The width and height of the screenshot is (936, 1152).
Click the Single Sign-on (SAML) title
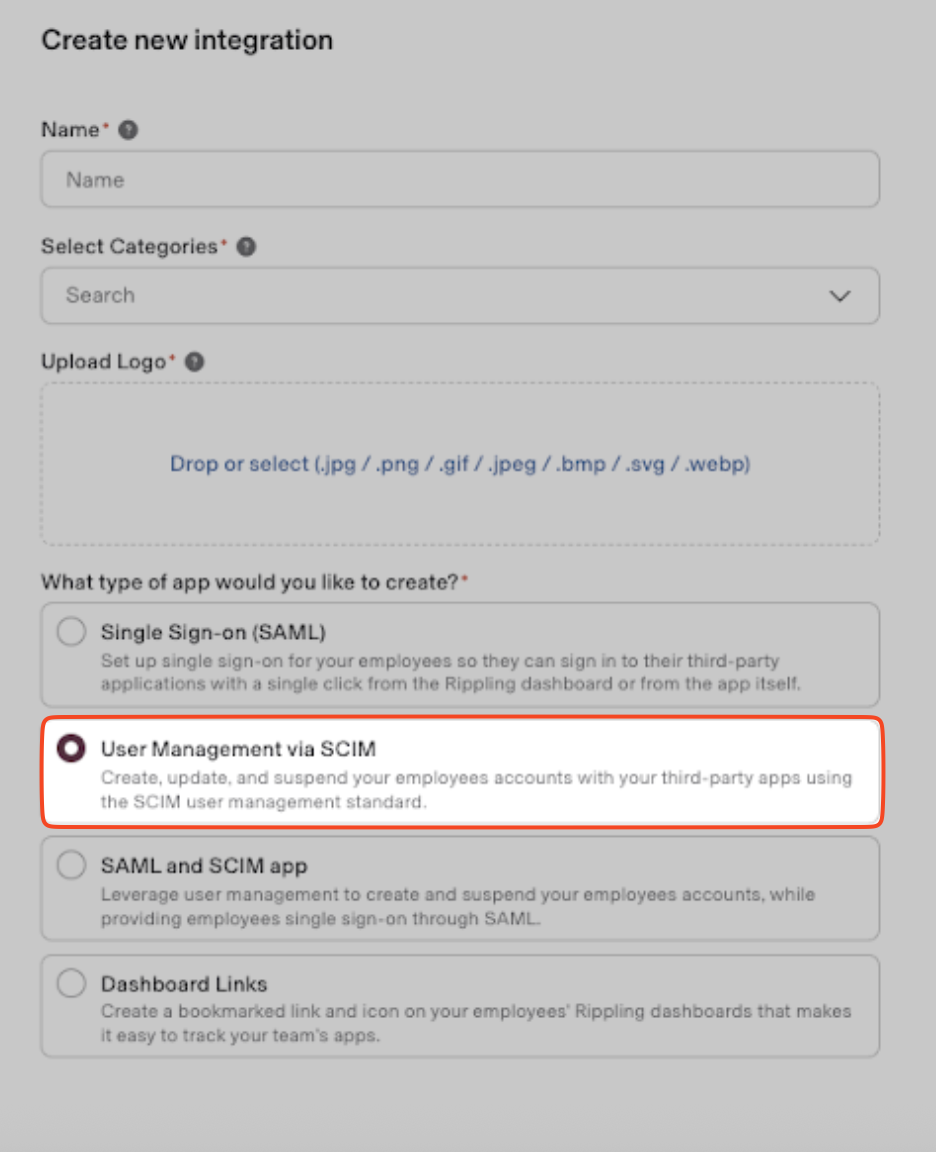[213, 632]
